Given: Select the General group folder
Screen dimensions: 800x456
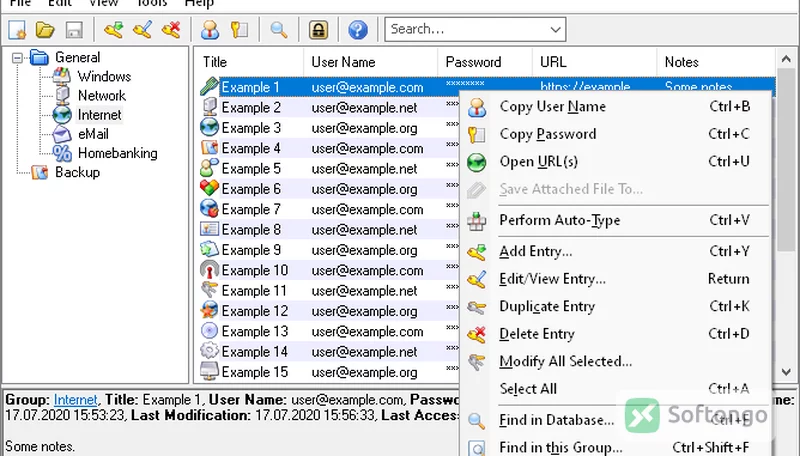Looking at the screenshot, I should tap(65, 57).
